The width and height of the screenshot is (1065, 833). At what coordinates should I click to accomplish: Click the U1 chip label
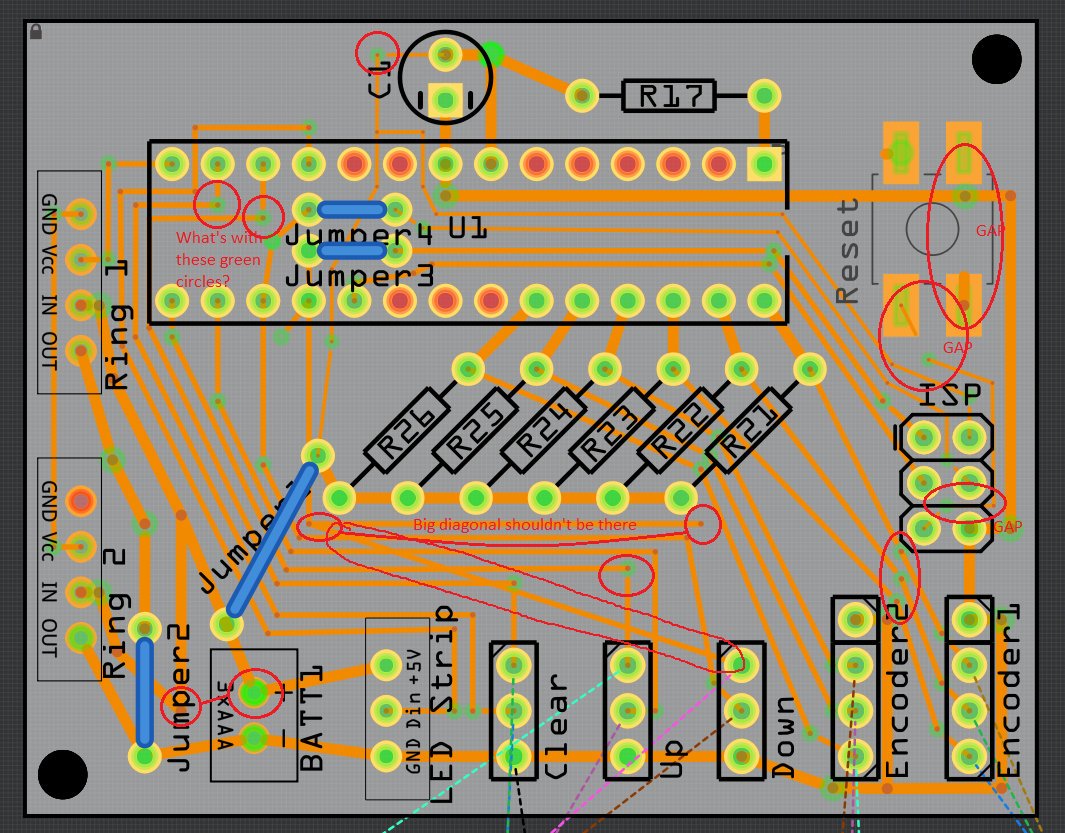pos(467,227)
